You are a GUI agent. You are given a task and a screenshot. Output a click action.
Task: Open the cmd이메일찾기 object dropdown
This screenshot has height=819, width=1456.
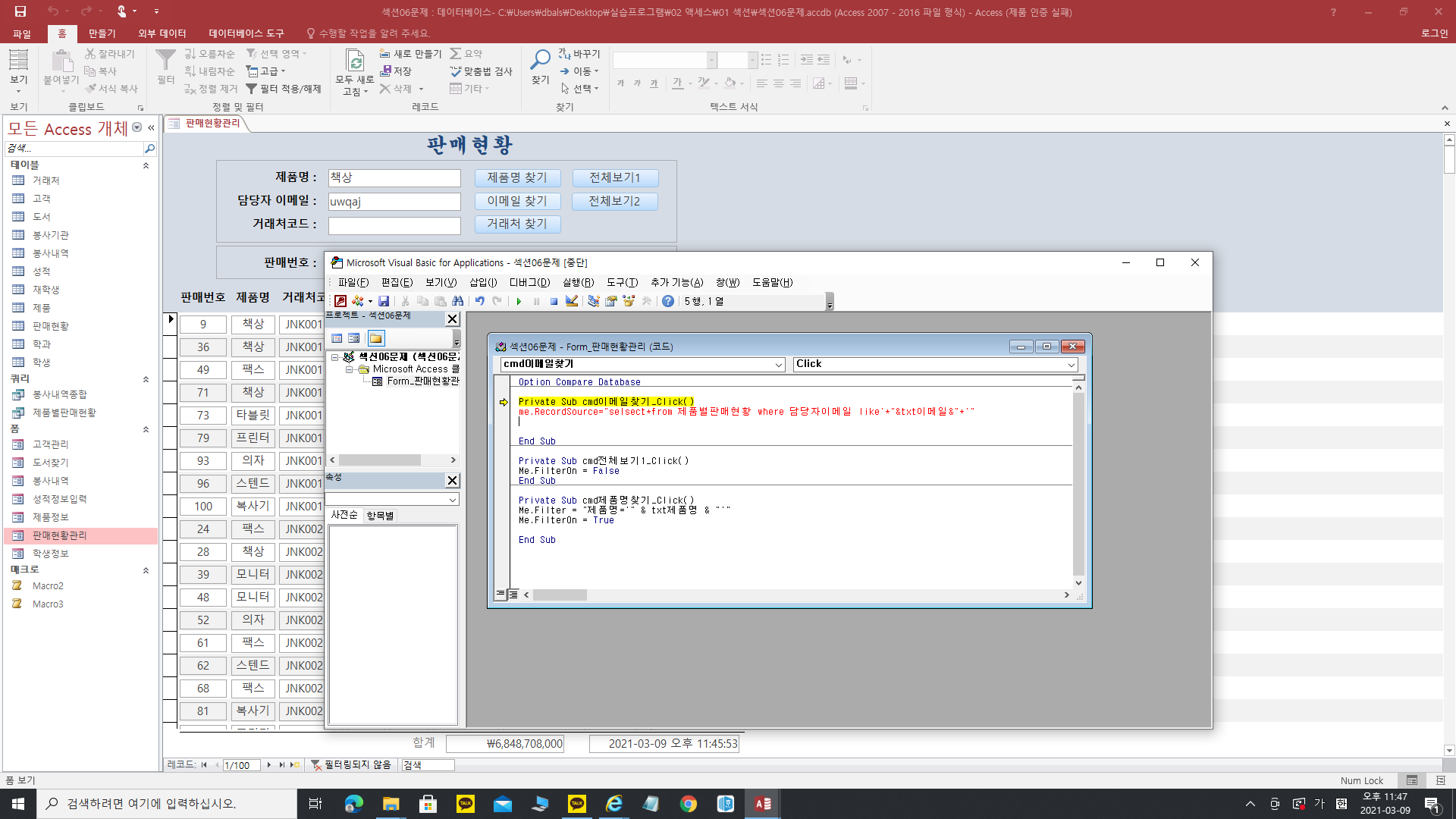[778, 365]
